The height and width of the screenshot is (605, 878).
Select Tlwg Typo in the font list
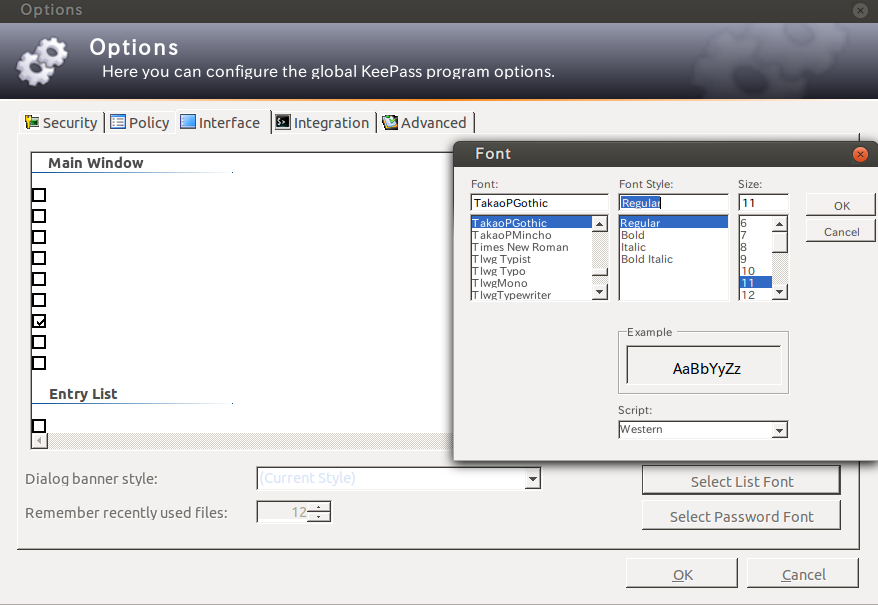point(531,271)
